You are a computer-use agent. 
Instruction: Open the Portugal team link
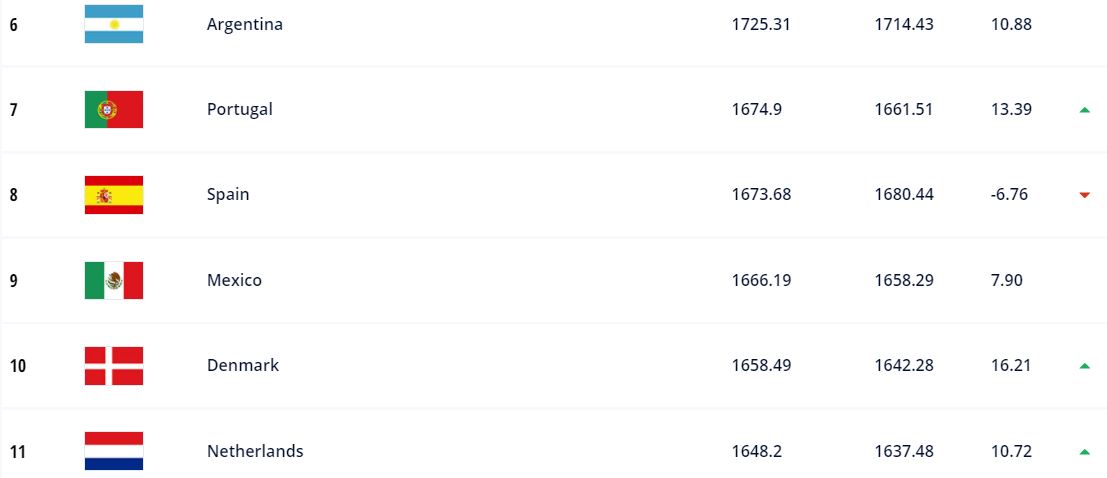click(x=240, y=110)
